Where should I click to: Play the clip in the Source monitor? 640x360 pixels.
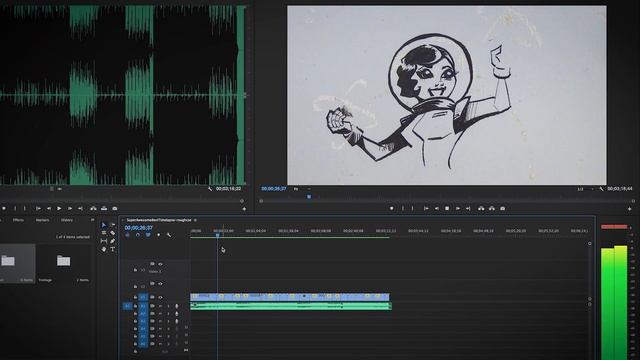pos(59,209)
